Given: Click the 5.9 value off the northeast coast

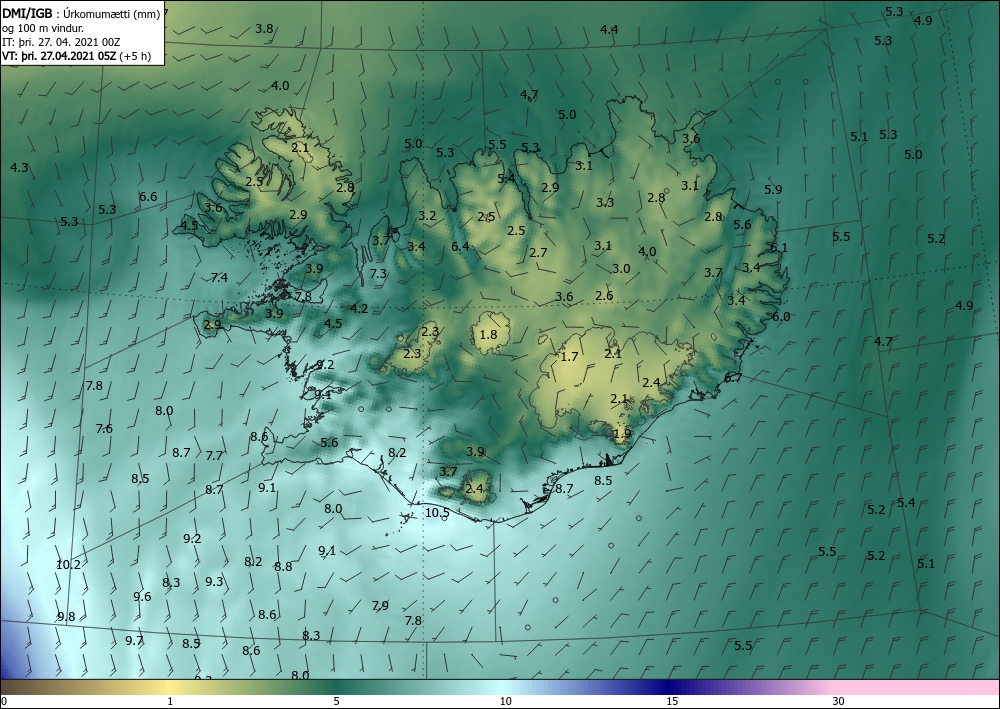Looking at the screenshot, I should pos(773,189).
